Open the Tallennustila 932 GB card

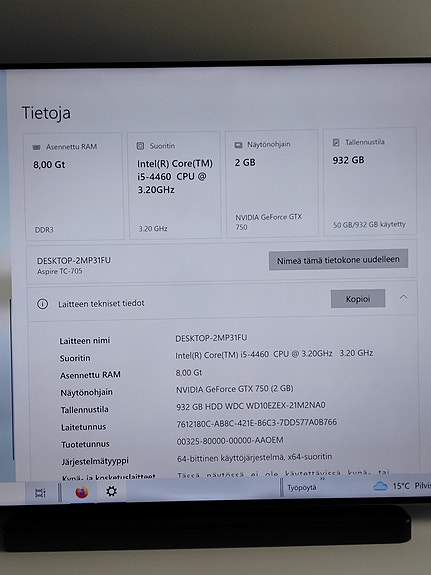tap(370, 182)
